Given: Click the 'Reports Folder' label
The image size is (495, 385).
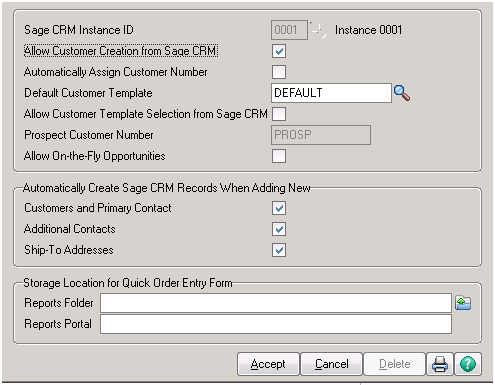Looking at the screenshot, I should click(x=59, y=303).
